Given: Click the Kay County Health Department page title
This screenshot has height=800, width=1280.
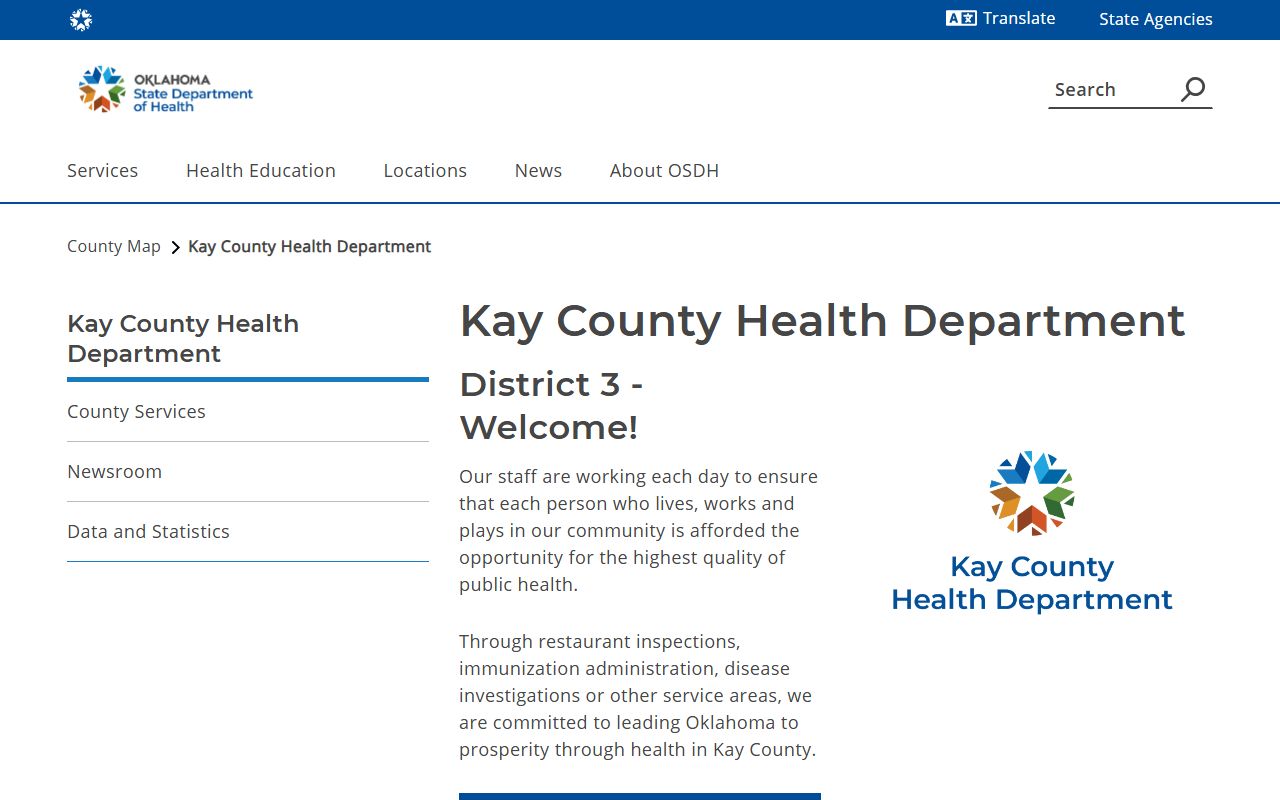Looking at the screenshot, I should coord(822,321).
